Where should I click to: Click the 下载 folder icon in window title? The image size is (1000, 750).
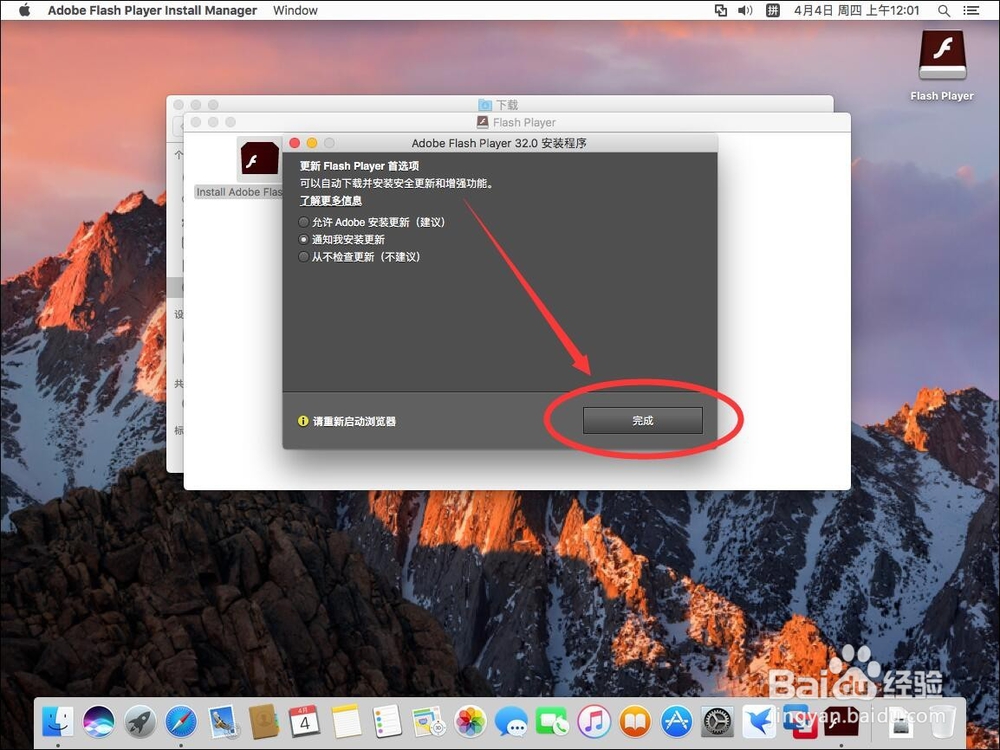pos(485,104)
